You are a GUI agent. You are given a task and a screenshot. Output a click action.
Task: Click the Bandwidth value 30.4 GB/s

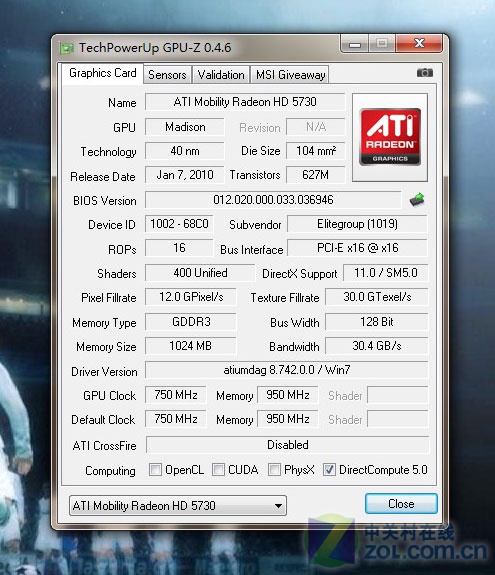pyautogui.click(x=377, y=346)
